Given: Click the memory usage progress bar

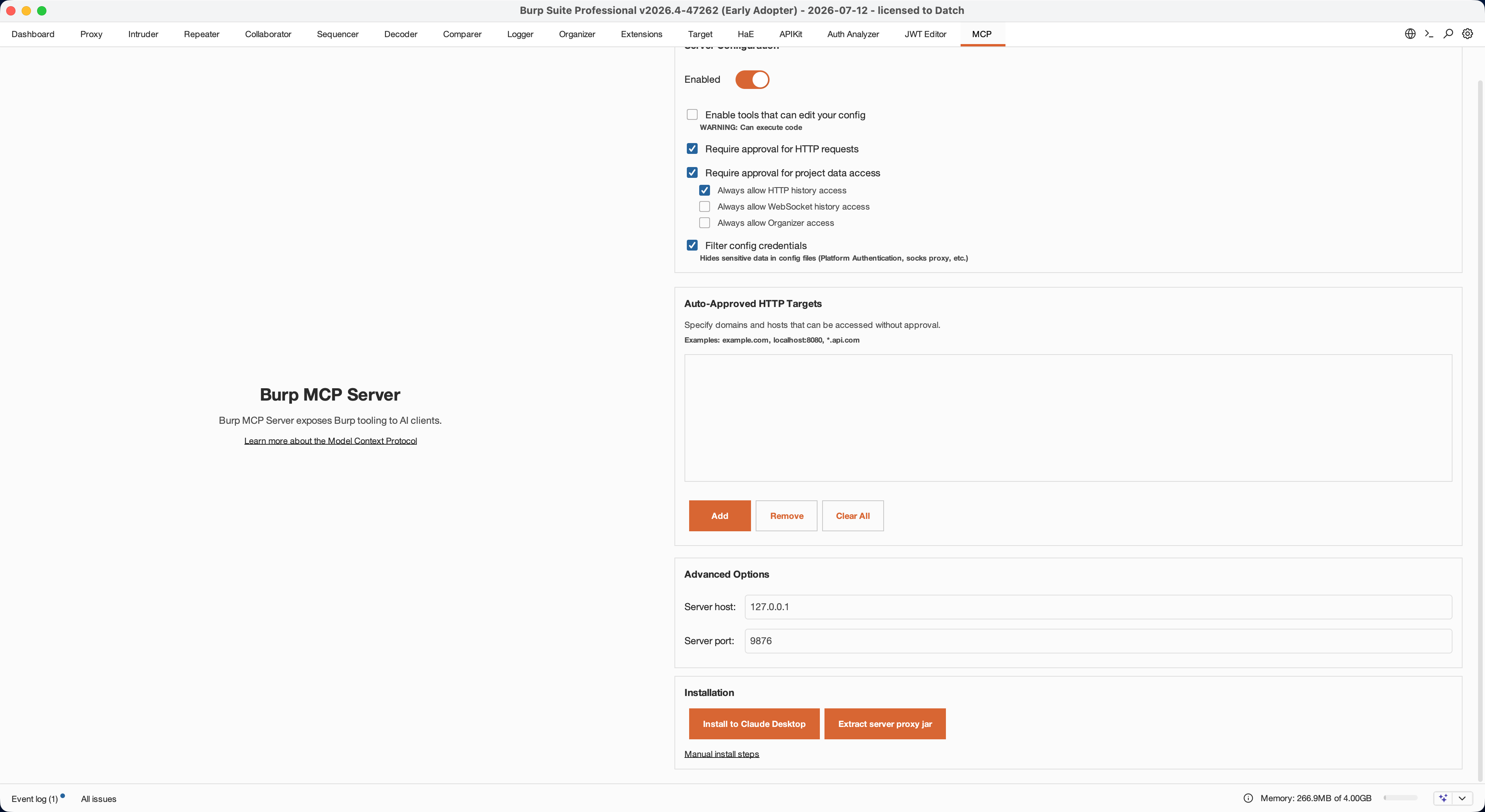Looking at the screenshot, I should 1400,798.
